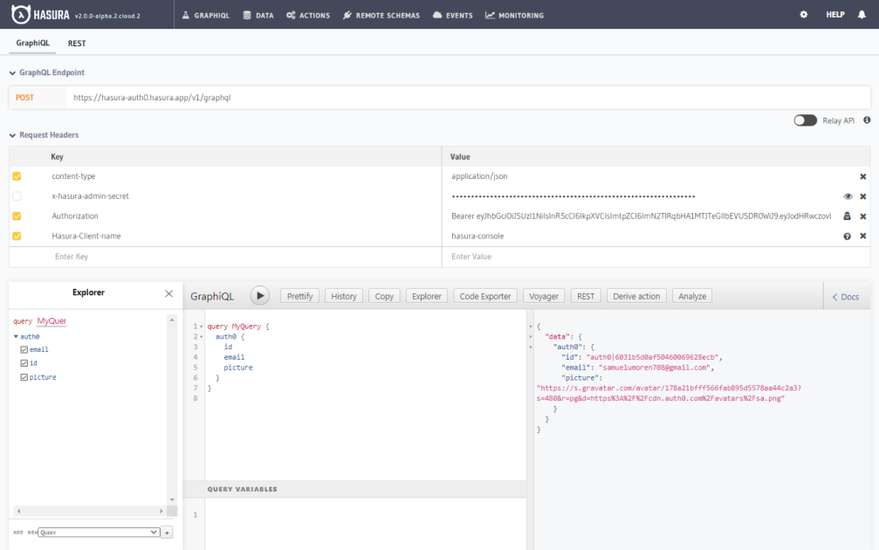Switch to the REST tab
This screenshot has width=879, height=550.
(77, 43)
